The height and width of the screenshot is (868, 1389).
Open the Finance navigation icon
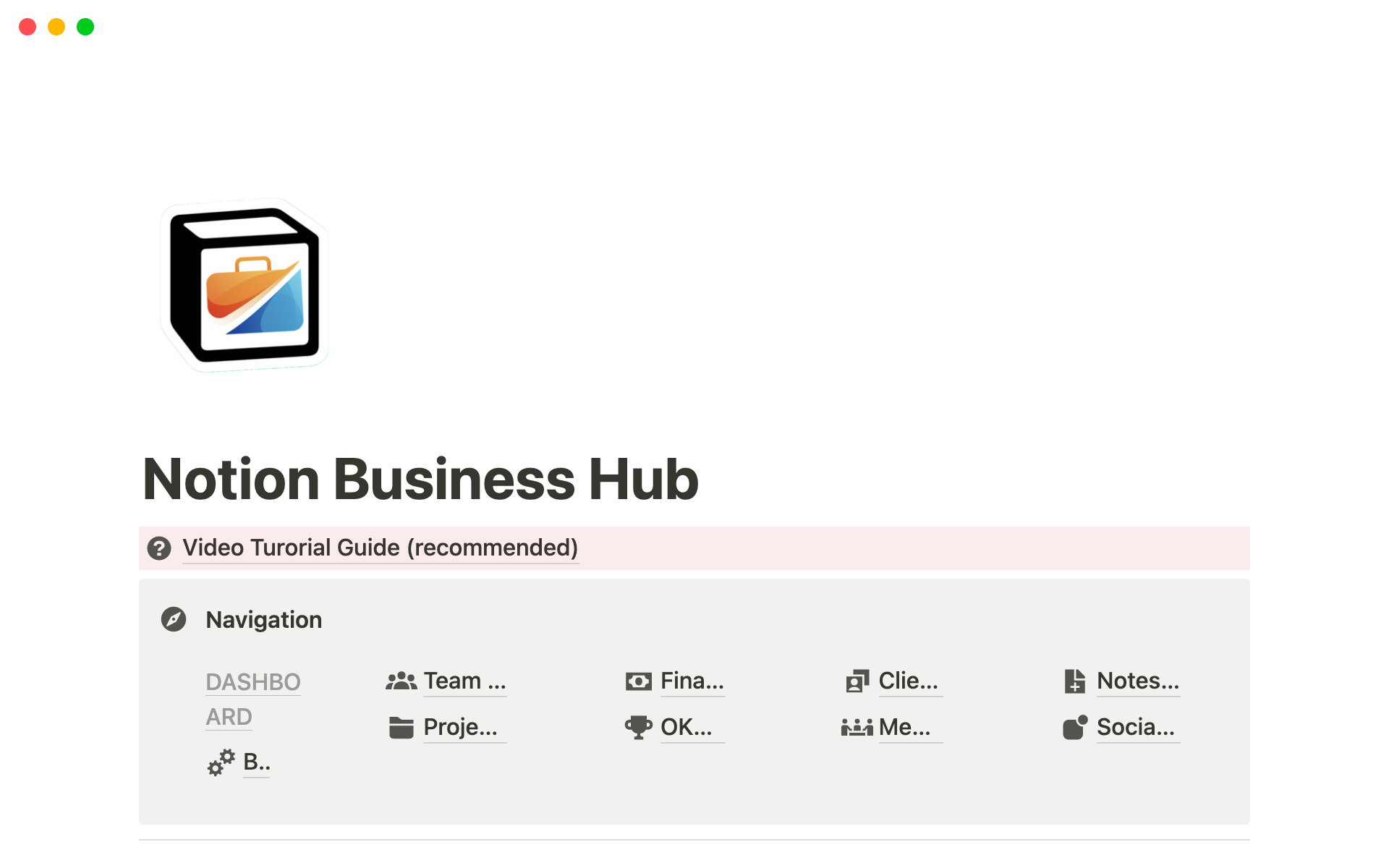point(637,681)
